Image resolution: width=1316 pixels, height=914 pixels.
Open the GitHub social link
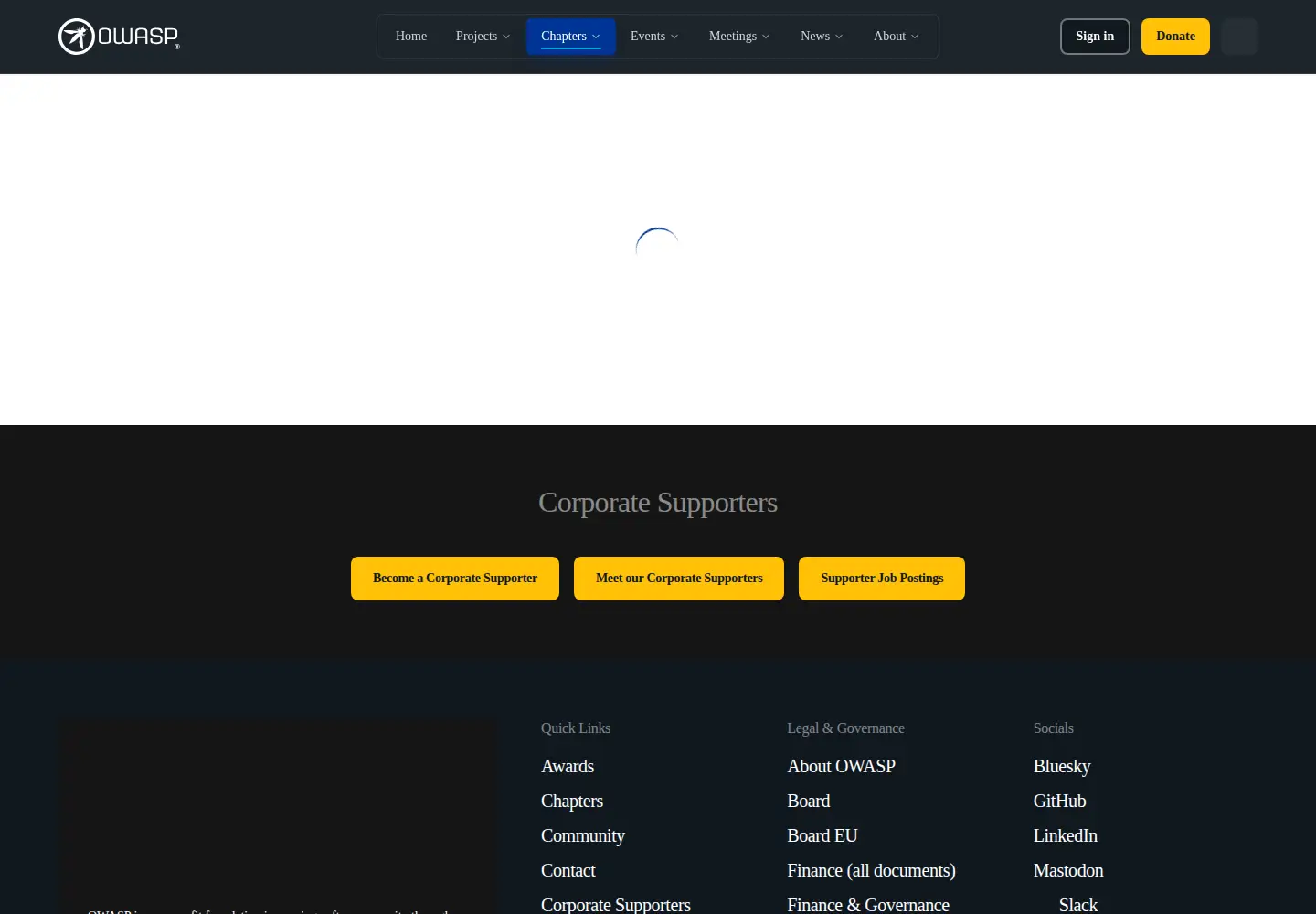pyautogui.click(x=1060, y=801)
